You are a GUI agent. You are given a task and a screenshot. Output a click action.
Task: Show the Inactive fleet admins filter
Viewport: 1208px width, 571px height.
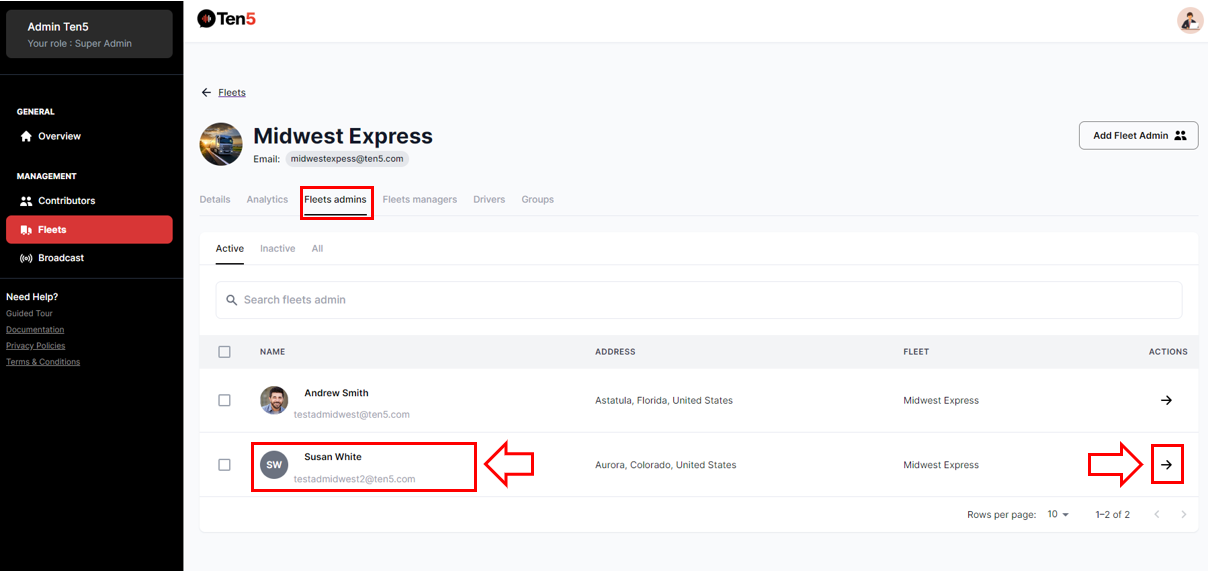click(277, 249)
